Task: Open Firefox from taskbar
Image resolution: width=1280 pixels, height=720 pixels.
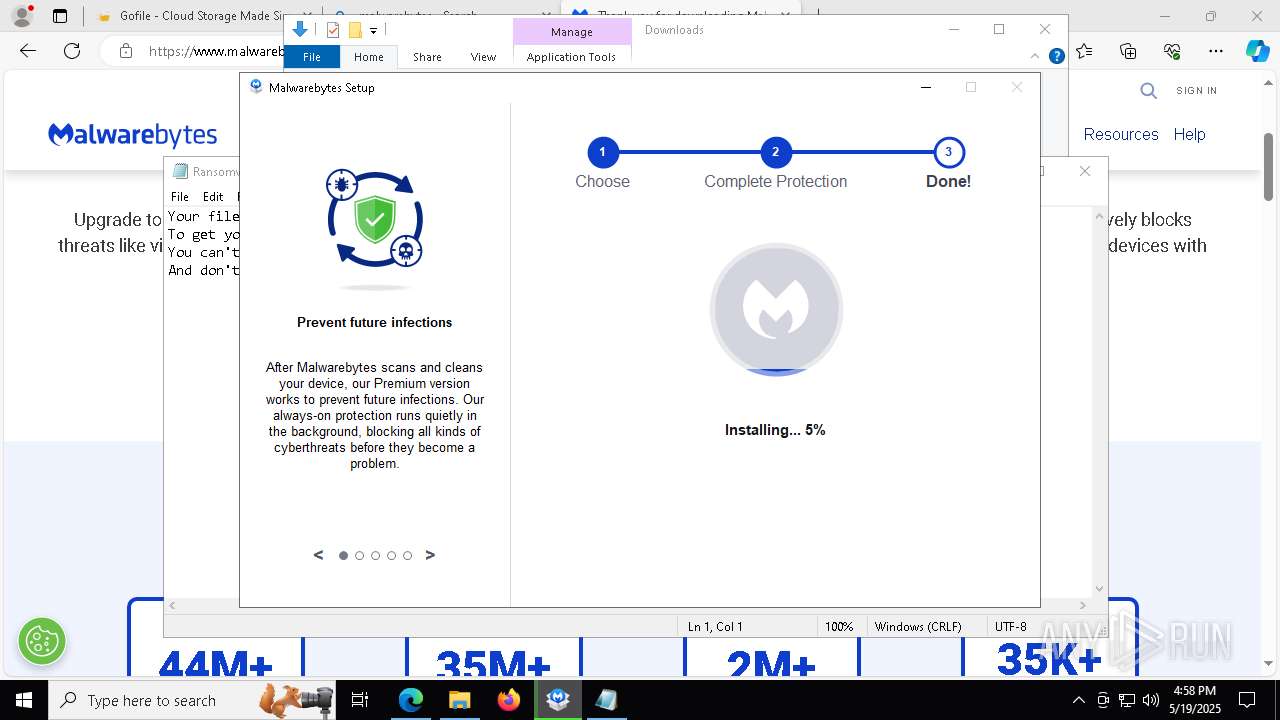Action: [x=509, y=700]
